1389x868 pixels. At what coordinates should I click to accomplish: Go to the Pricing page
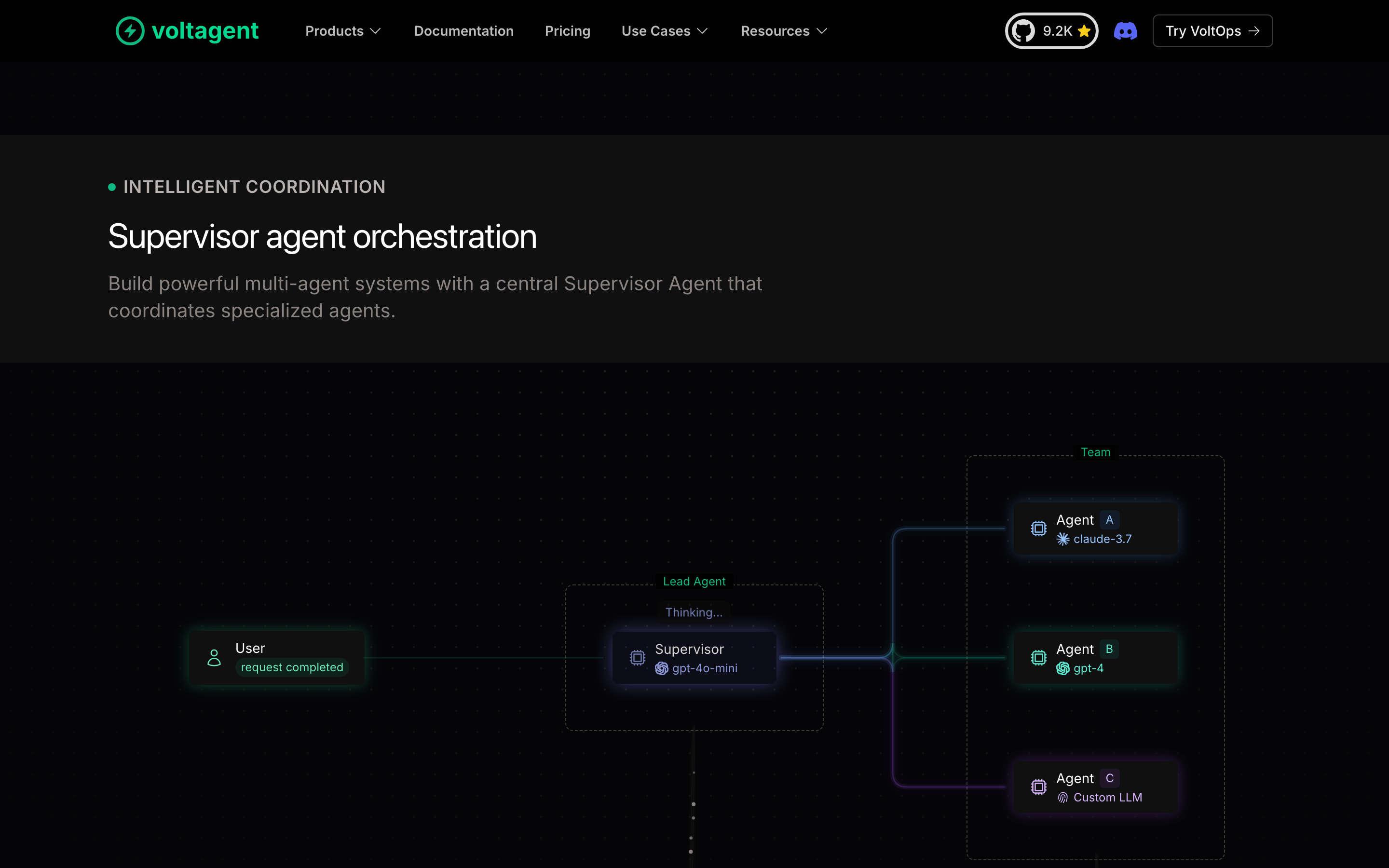tap(567, 31)
